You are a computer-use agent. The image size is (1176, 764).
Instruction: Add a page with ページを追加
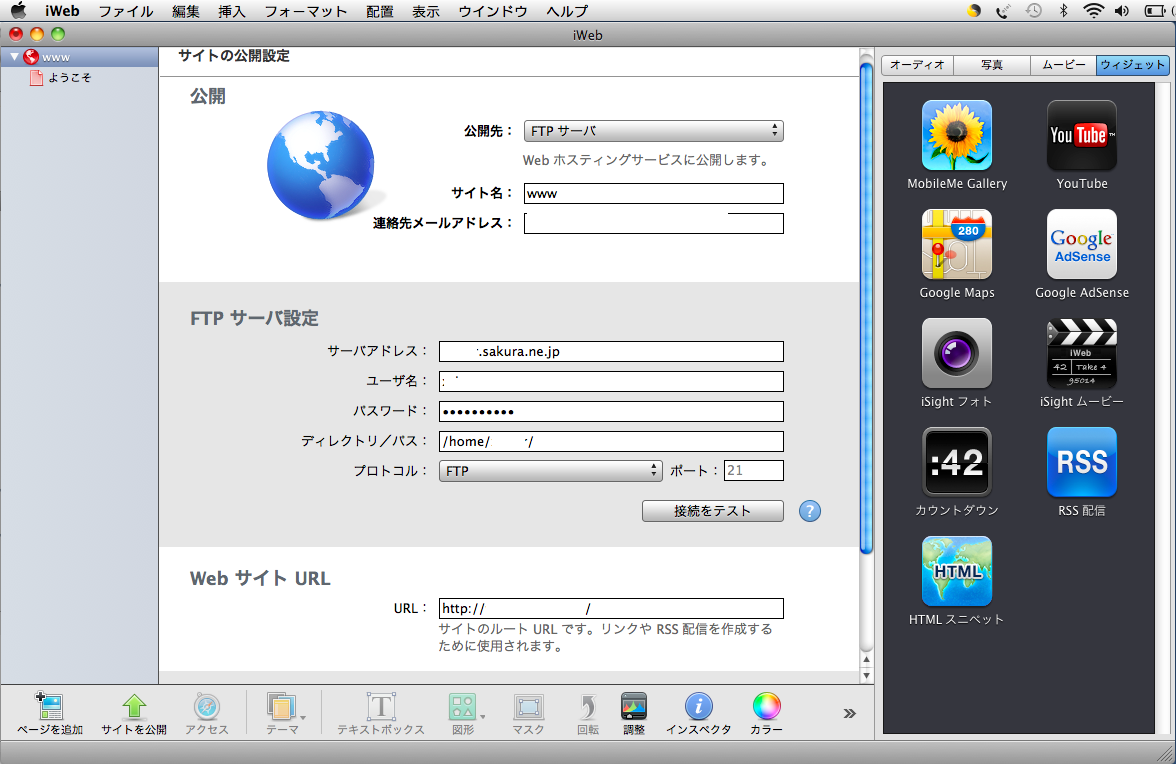(x=49, y=708)
